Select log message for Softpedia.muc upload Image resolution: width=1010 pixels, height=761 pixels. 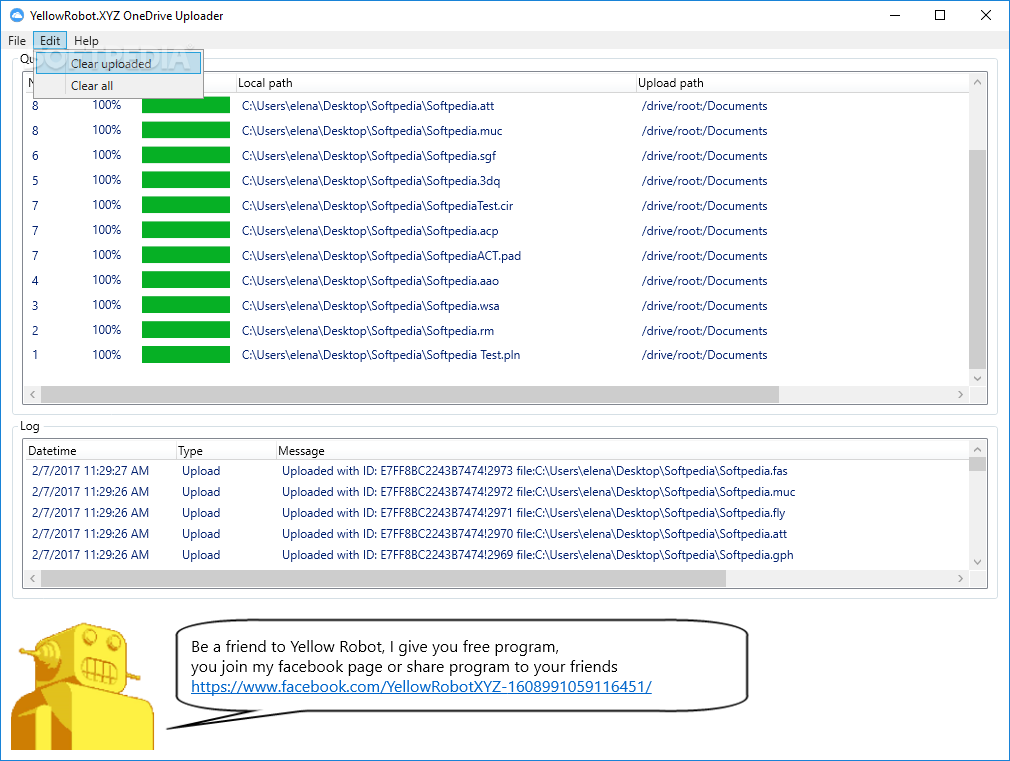pos(538,492)
